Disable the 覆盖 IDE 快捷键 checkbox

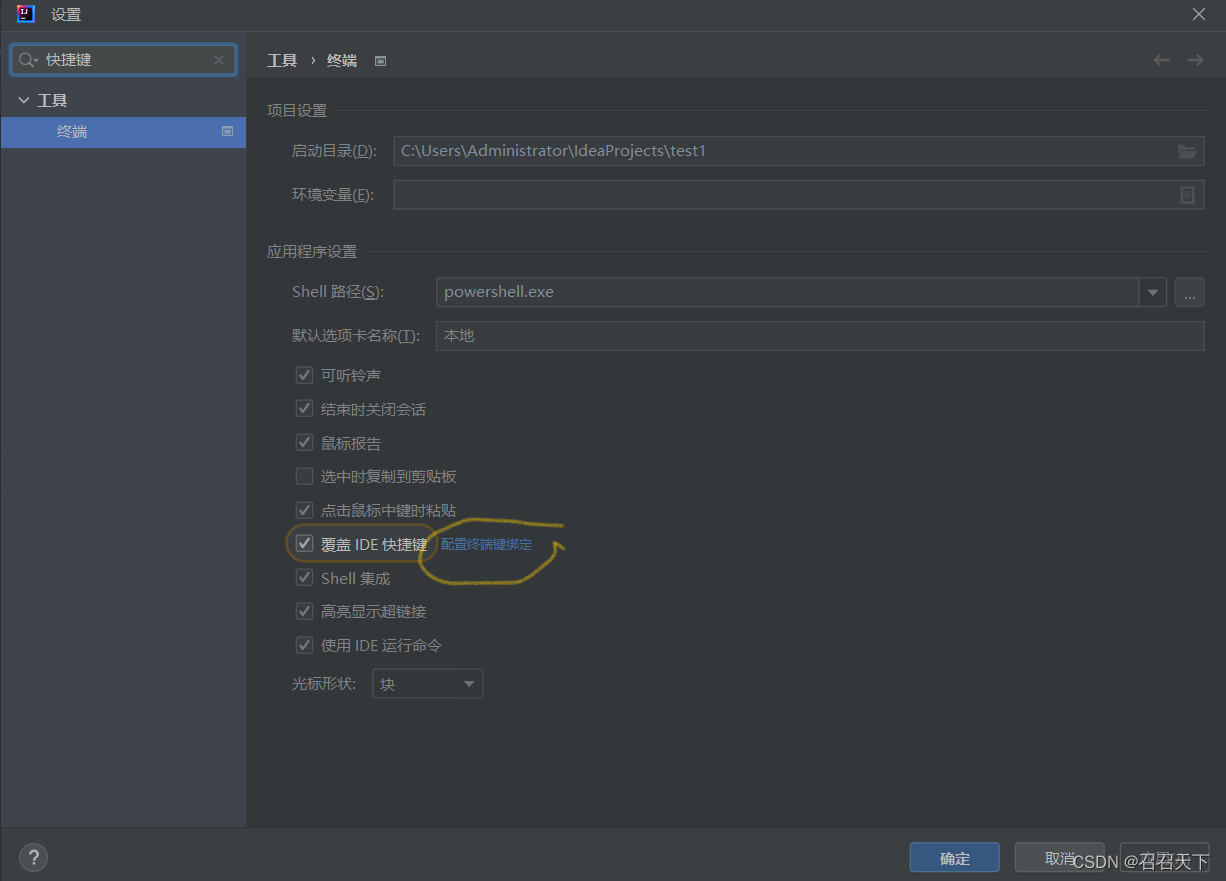tap(304, 543)
